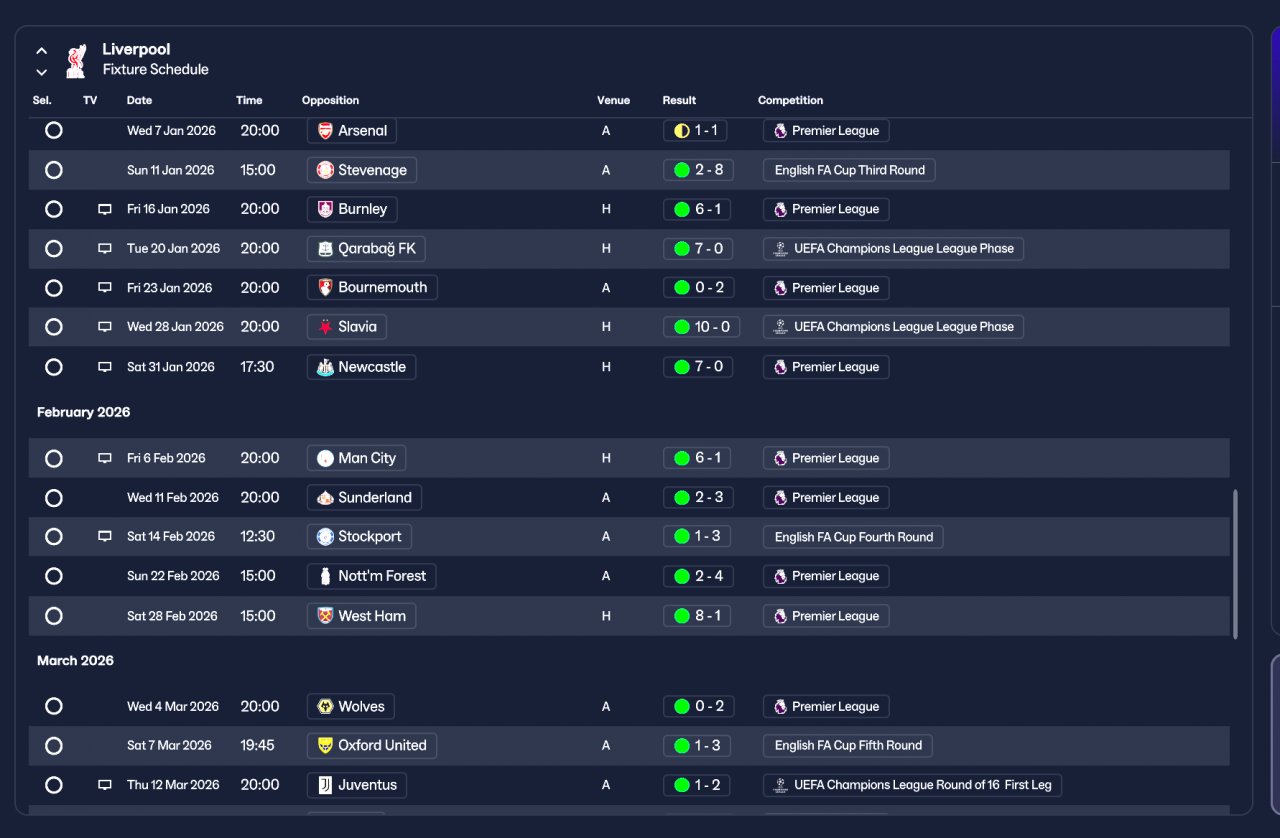The height and width of the screenshot is (838, 1280).
Task: Click the green win indicator for Slavia result
Action: pyautogui.click(x=682, y=327)
